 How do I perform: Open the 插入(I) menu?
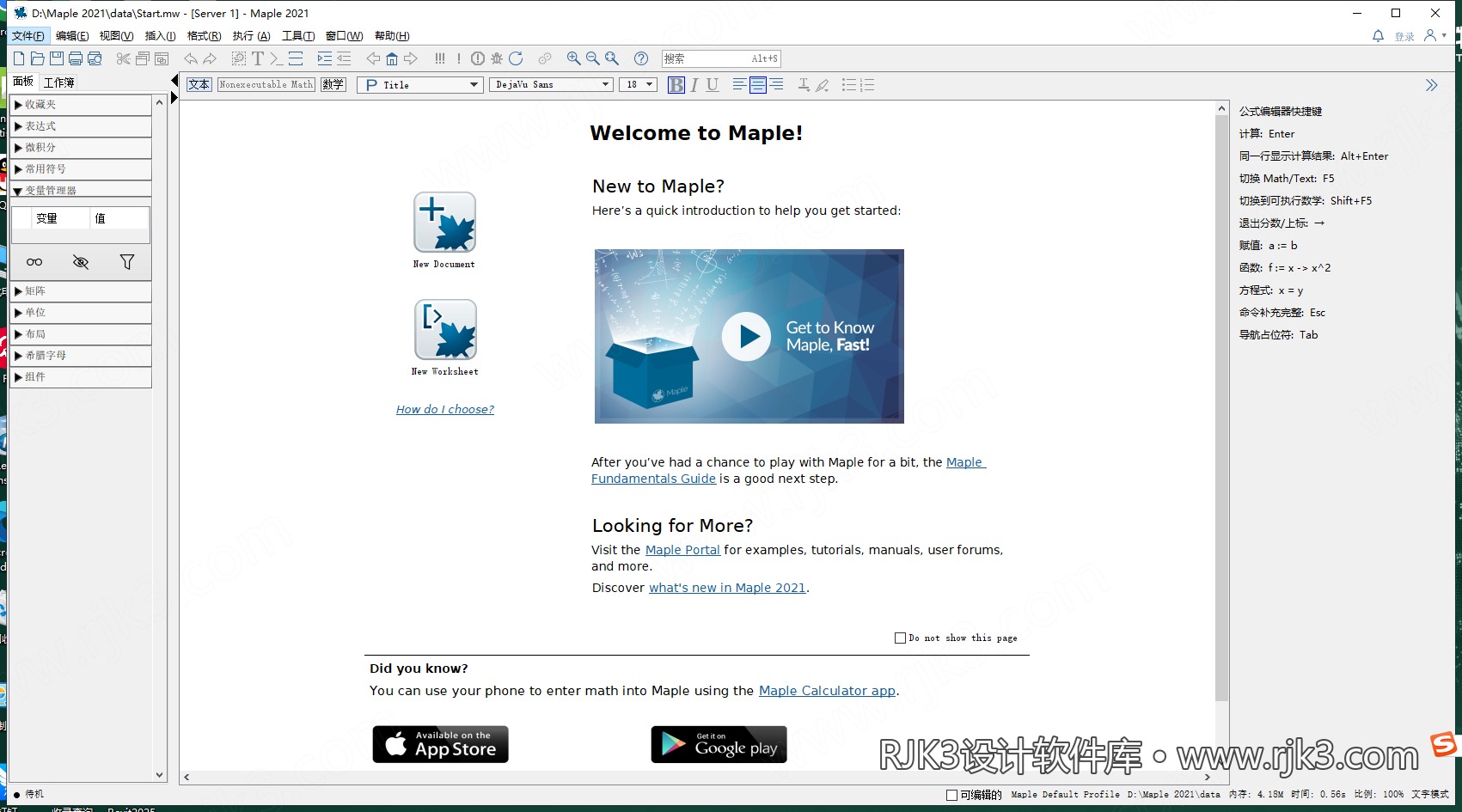(x=161, y=36)
